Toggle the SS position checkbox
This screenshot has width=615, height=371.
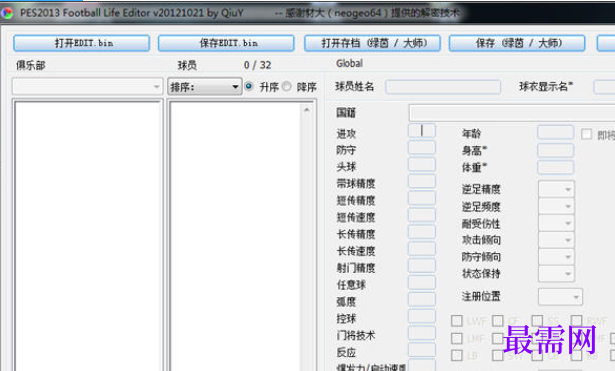pos(537,321)
